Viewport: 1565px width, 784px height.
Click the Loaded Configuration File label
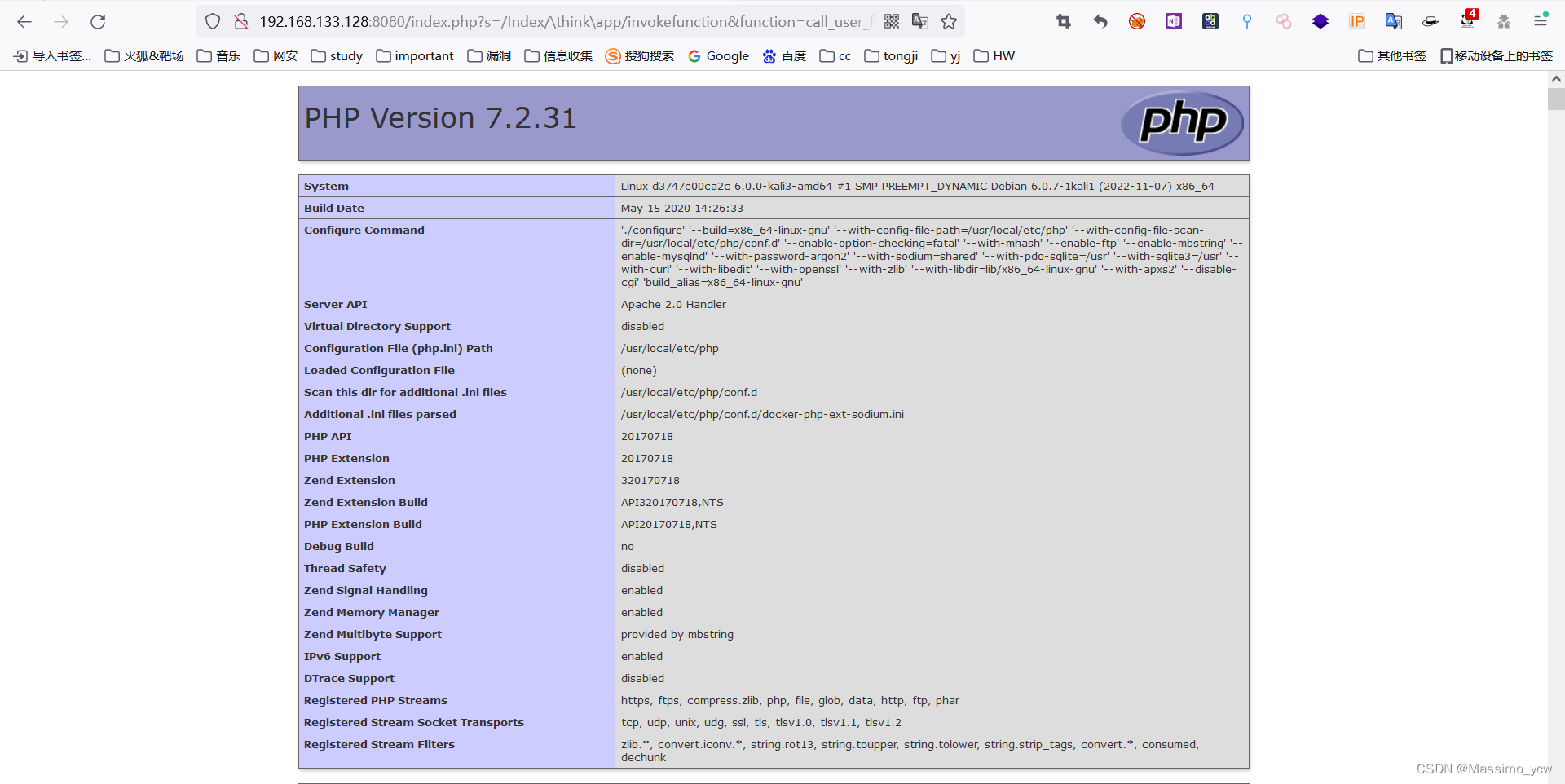pos(379,371)
